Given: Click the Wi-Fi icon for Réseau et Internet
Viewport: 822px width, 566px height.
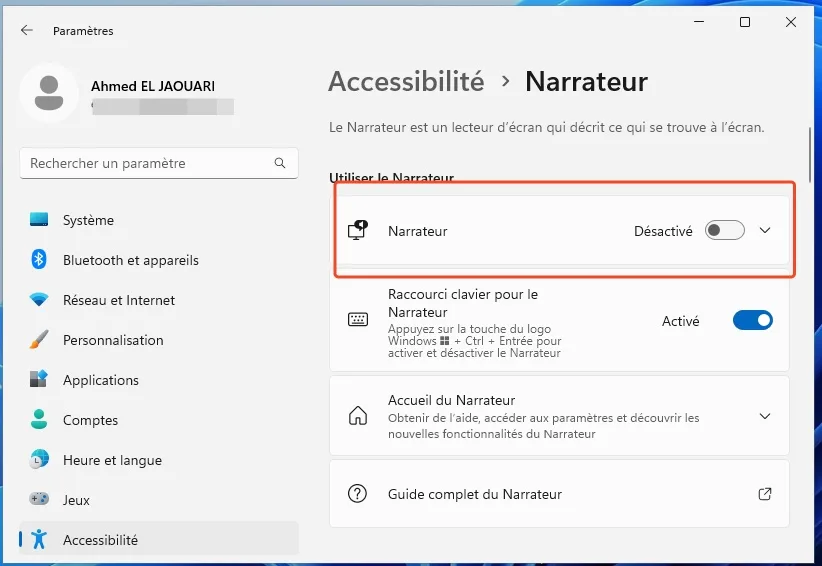Looking at the screenshot, I should tap(39, 300).
